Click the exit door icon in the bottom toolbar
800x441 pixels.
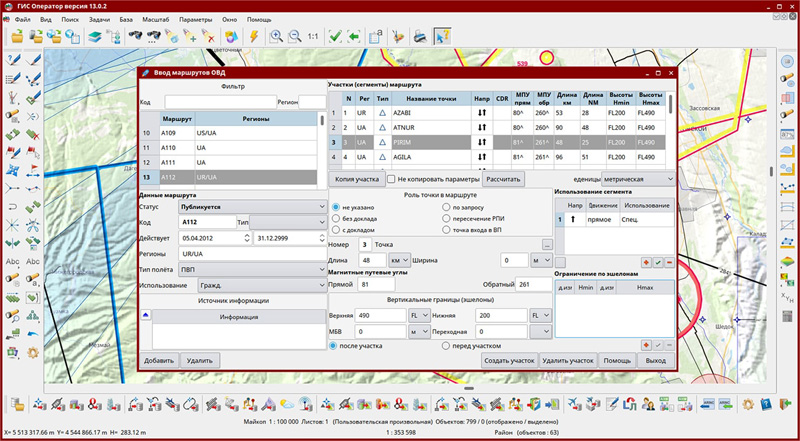pos(786,404)
